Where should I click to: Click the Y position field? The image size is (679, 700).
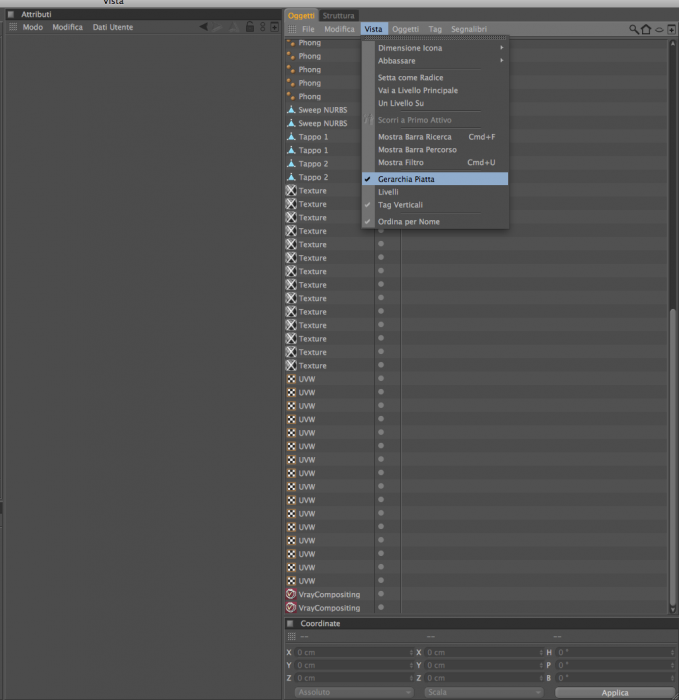click(x=354, y=665)
